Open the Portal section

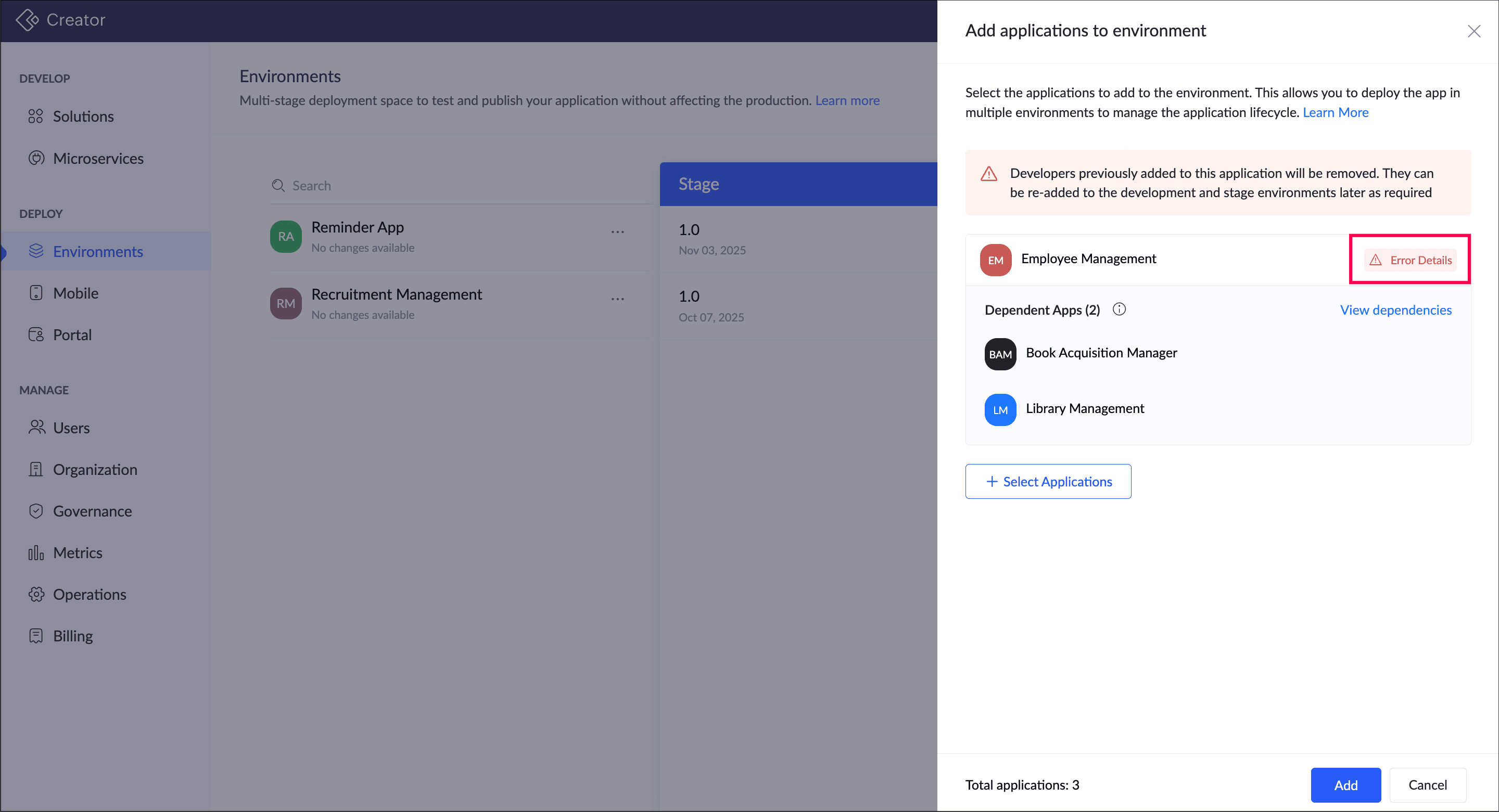72,334
